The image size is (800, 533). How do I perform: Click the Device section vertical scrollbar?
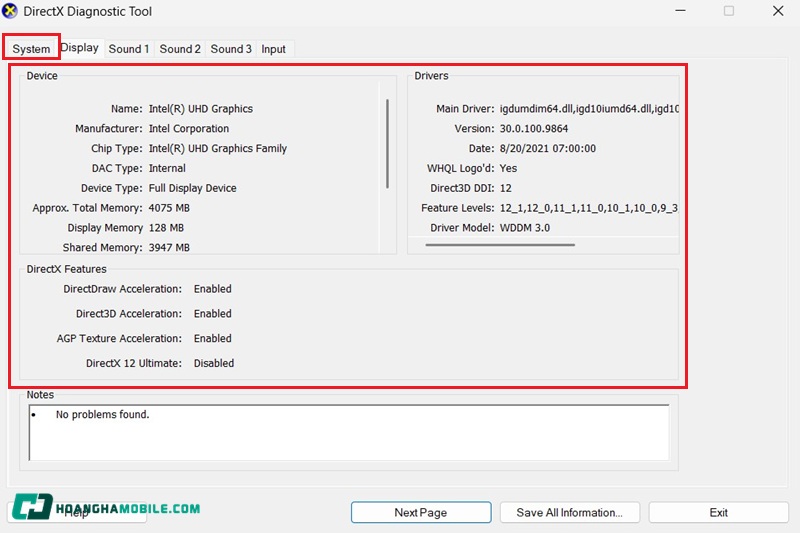point(387,143)
